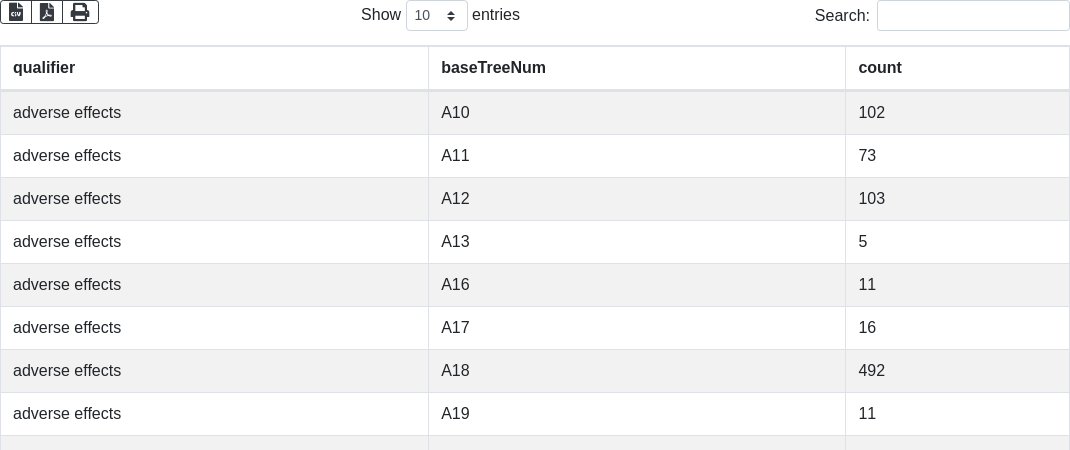Screen dimensions: 1070x450
Task: Click the A18 baseTreeNum cell
Action: (455, 371)
